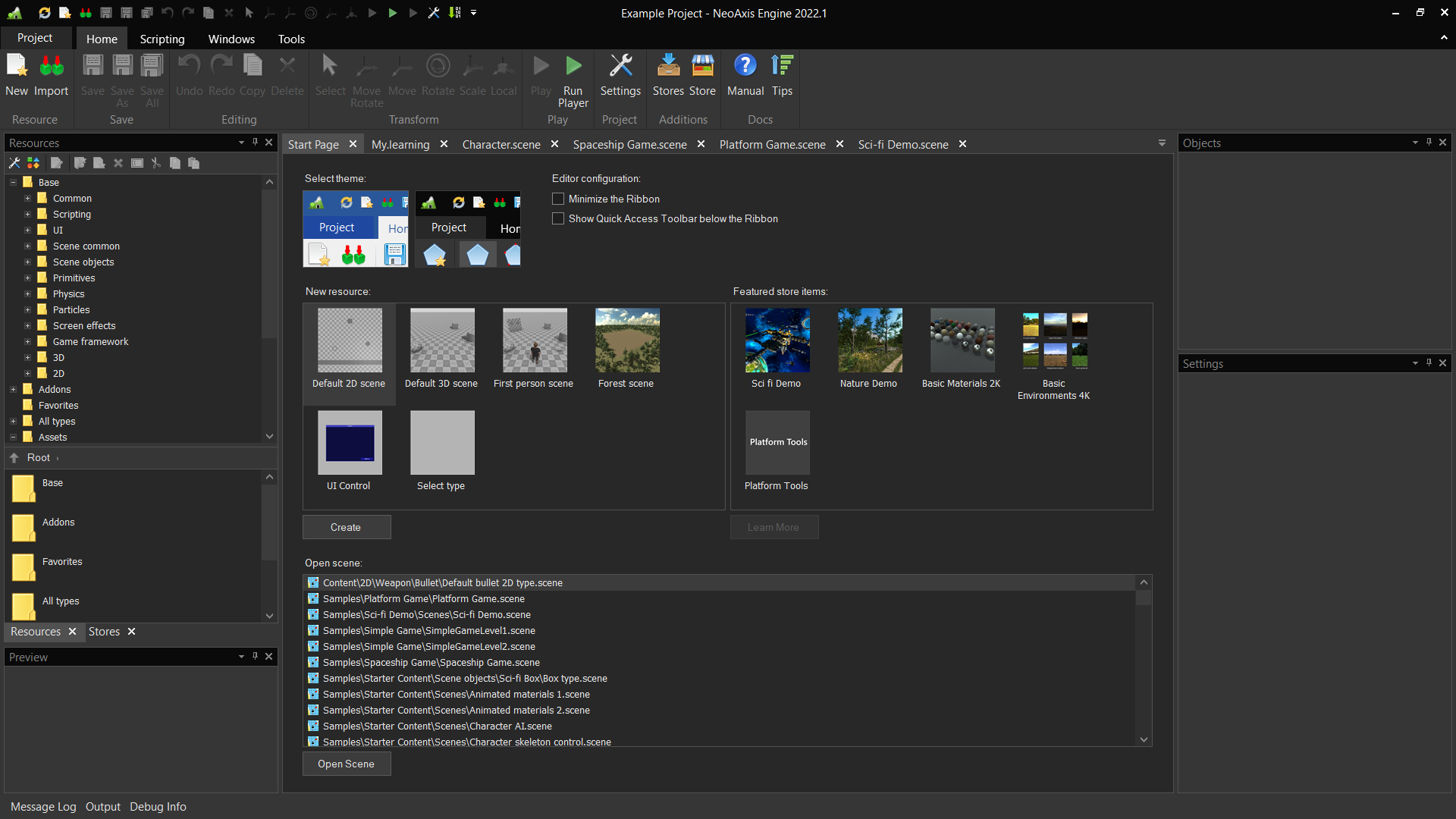Click the Store shop icon
The image size is (1456, 819).
(702, 67)
